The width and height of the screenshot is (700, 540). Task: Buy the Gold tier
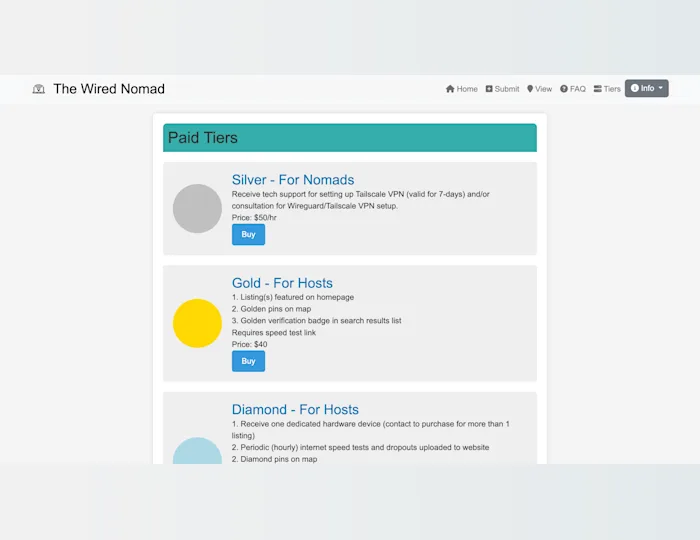[x=248, y=361]
